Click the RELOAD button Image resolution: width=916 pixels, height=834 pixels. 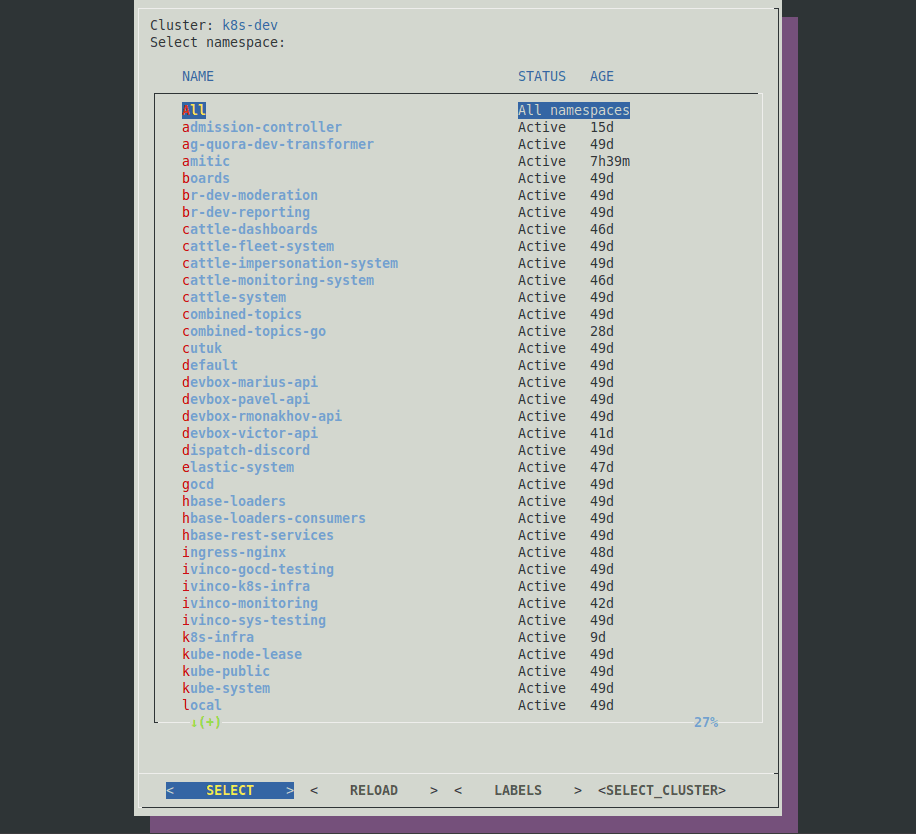tap(374, 790)
